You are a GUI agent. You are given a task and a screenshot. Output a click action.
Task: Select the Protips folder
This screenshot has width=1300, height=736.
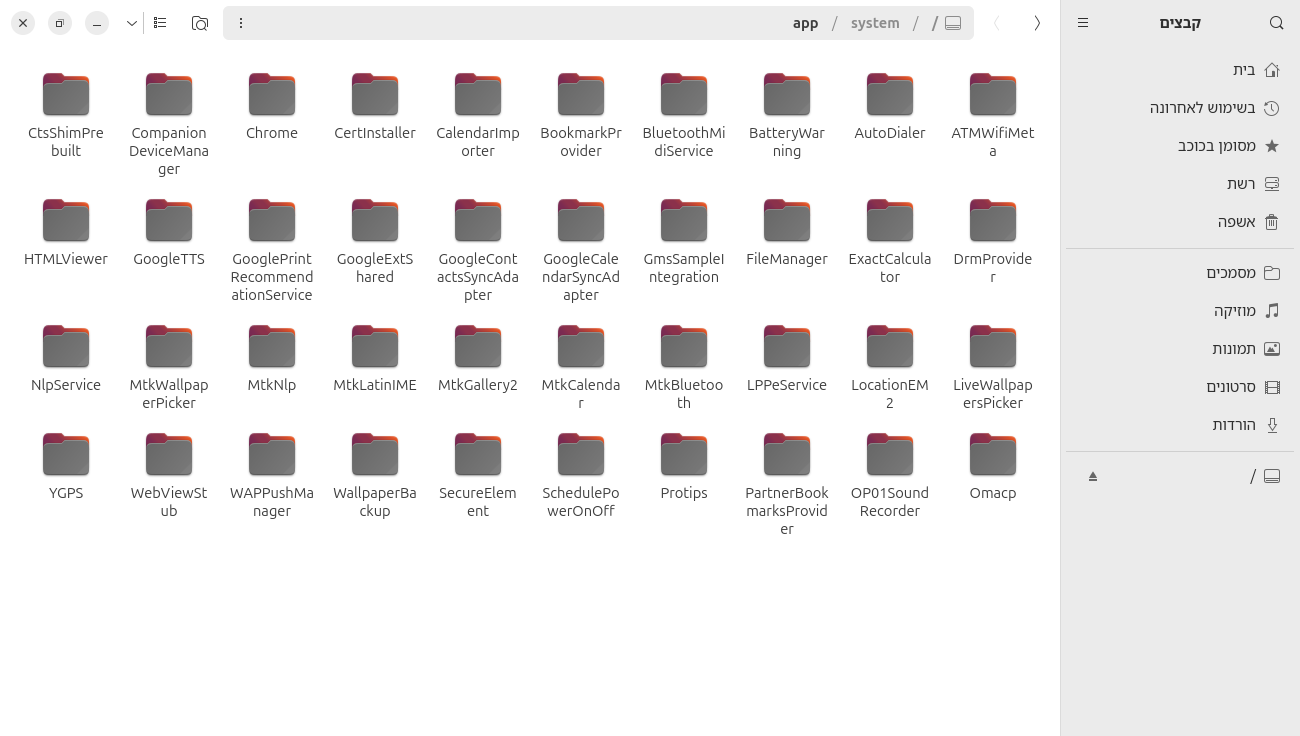pos(684,466)
